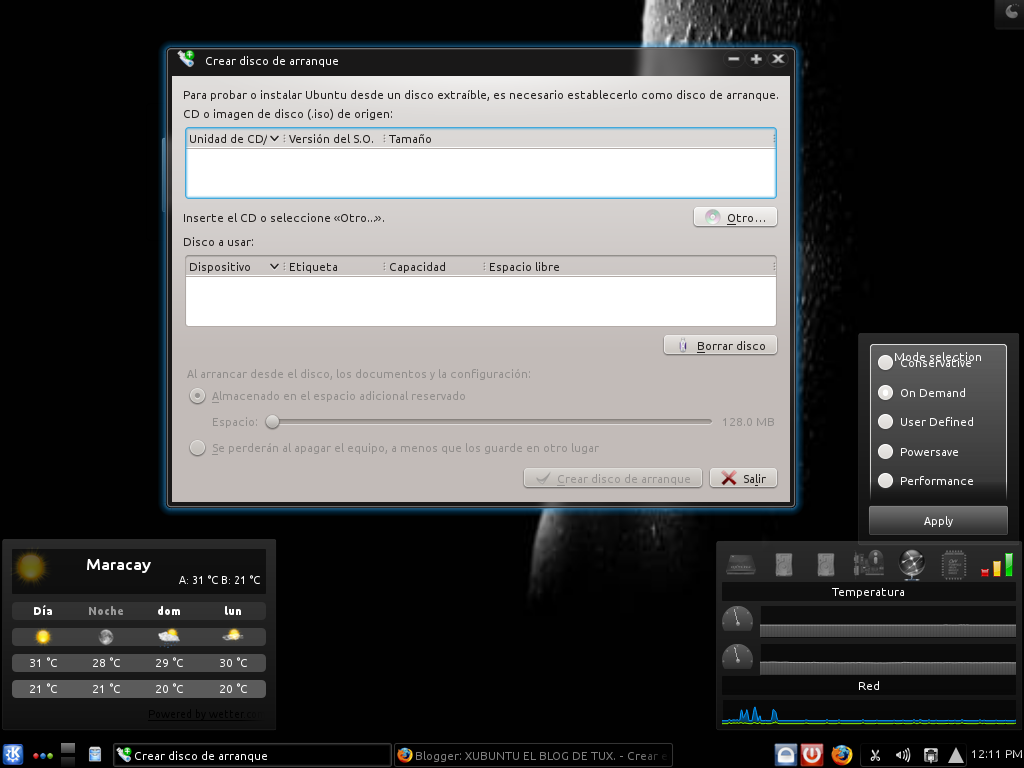Select the Performance CPU mode
Screen dimensions: 1024x768
click(x=885, y=481)
